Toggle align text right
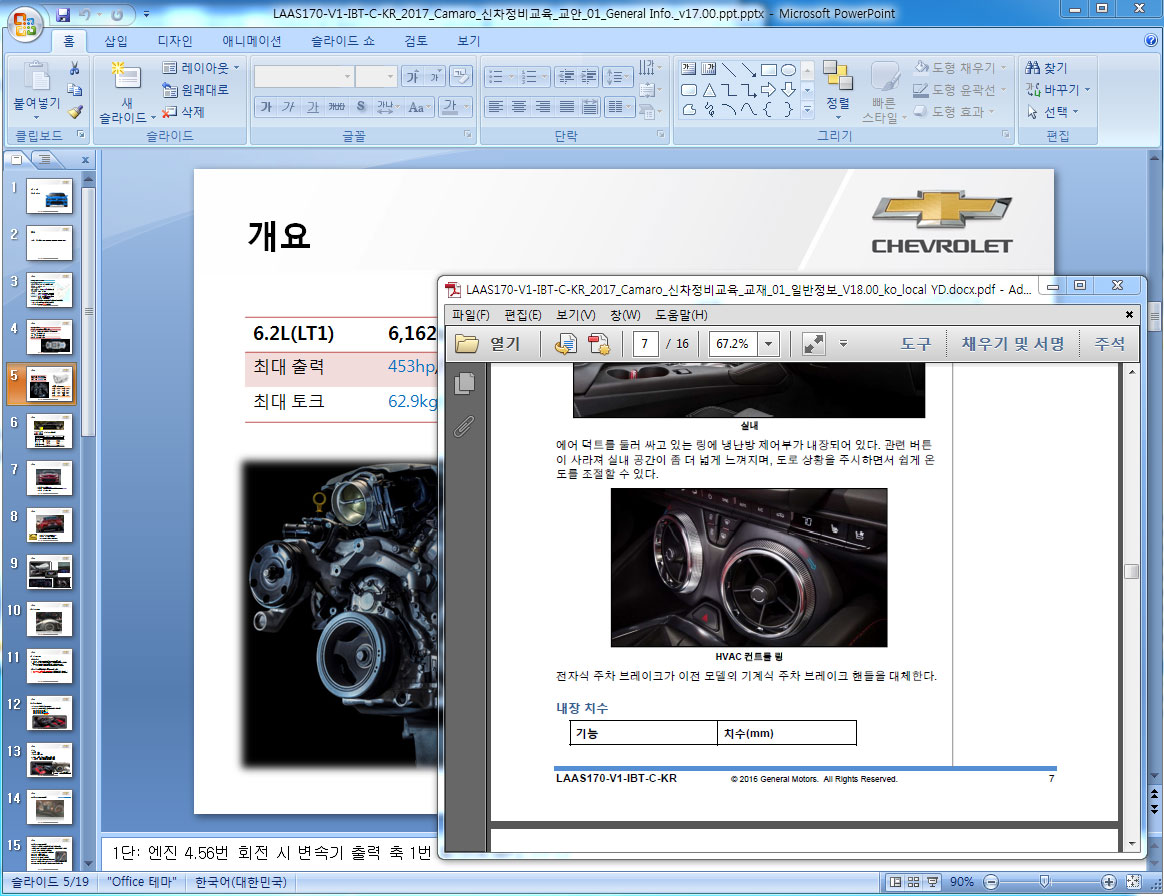The width and height of the screenshot is (1164, 896). tap(543, 107)
